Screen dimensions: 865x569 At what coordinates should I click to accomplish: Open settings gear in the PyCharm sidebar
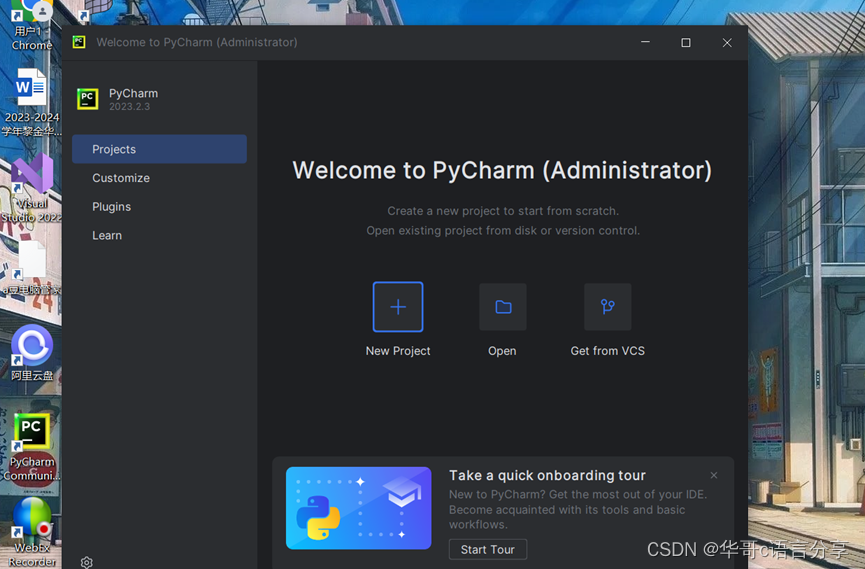(x=87, y=562)
